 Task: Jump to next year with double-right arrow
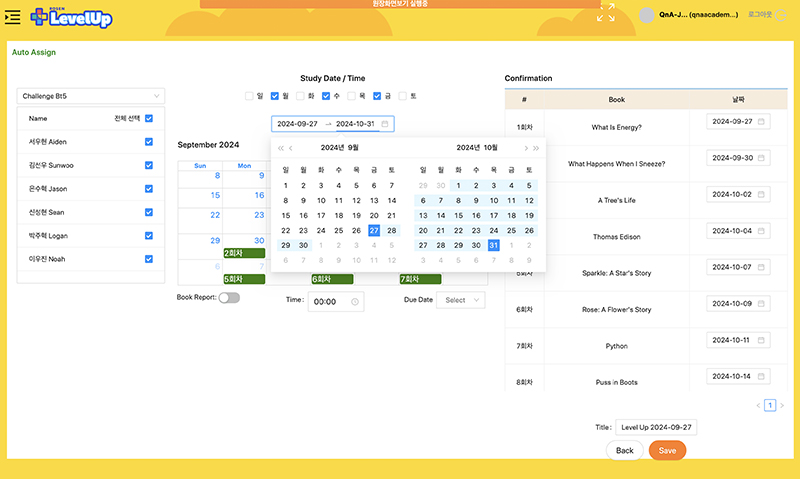[537, 148]
